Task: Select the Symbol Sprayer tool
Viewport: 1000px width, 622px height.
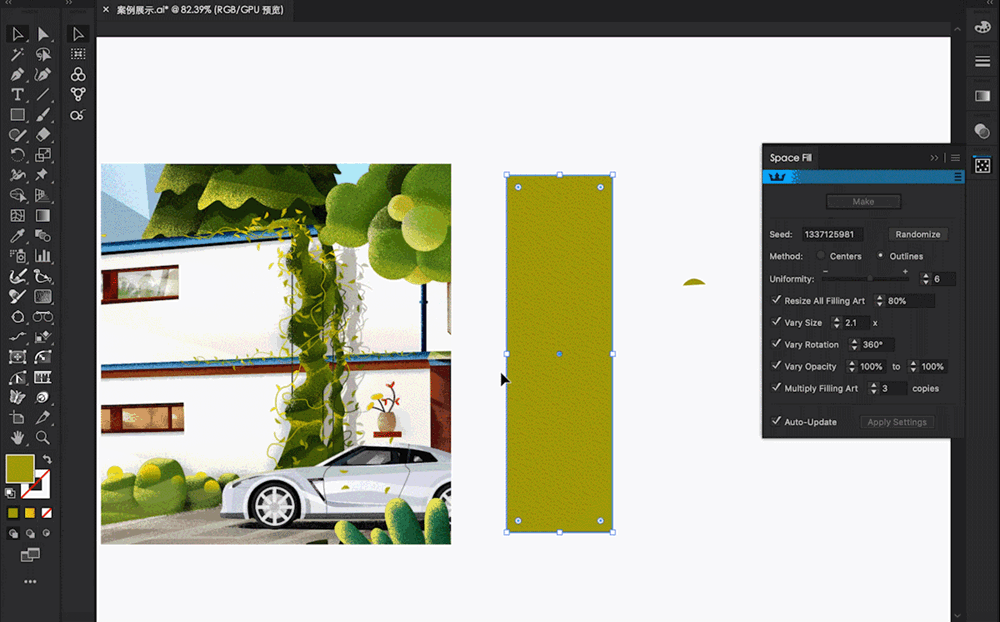Action: (x=17, y=256)
